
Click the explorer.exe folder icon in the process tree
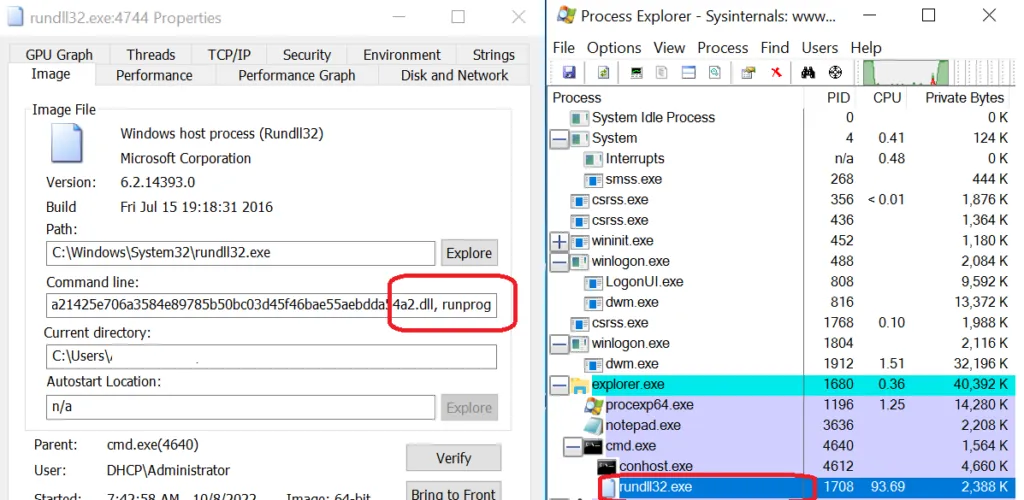click(580, 385)
